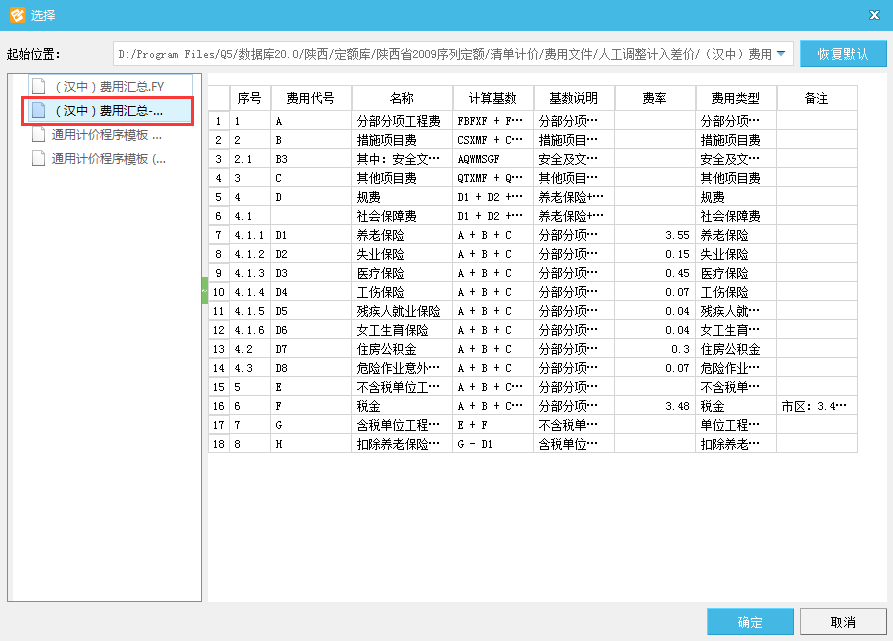Screen dimensions: 893x641
Task: Open the 起始位置 path dropdown arrow
Action: click(x=781, y=53)
